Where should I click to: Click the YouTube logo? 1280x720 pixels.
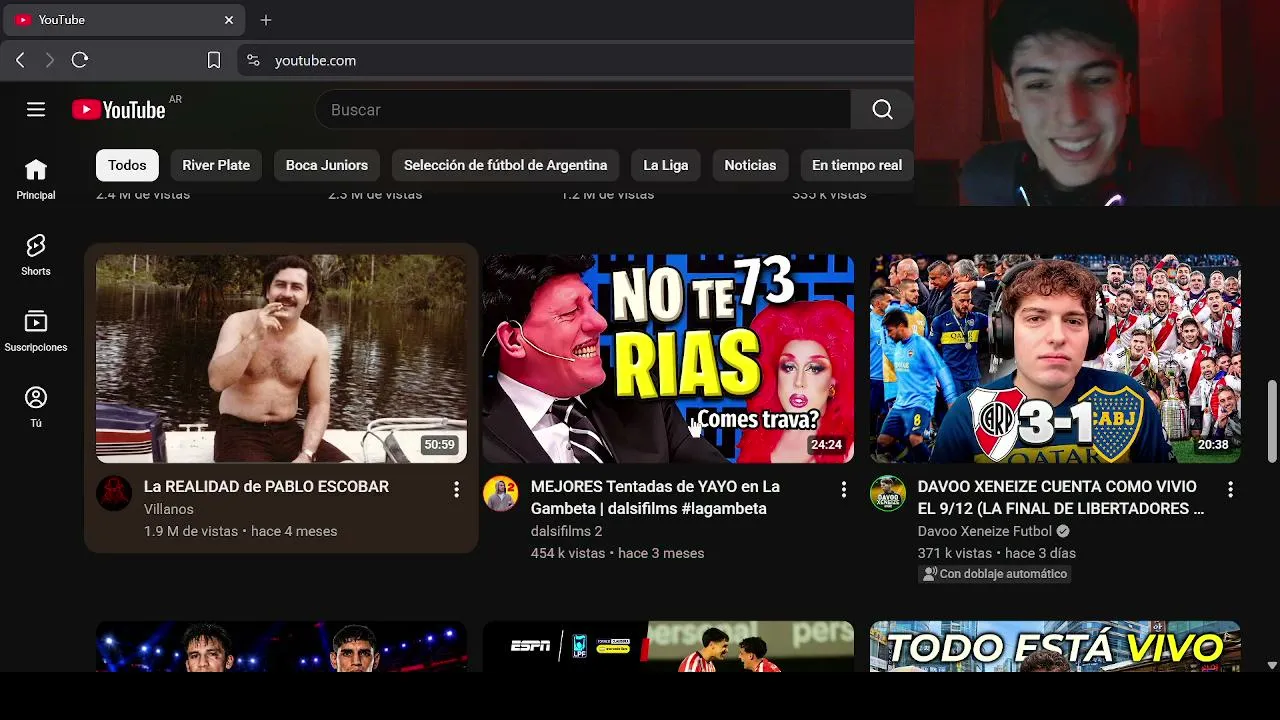pos(119,110)
